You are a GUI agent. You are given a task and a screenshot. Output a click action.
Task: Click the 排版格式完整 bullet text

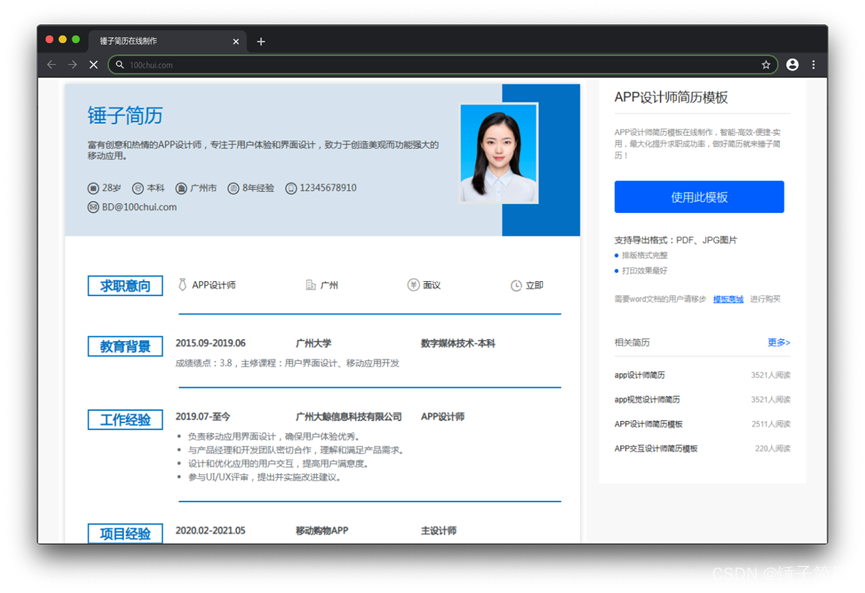pos(644,255)
